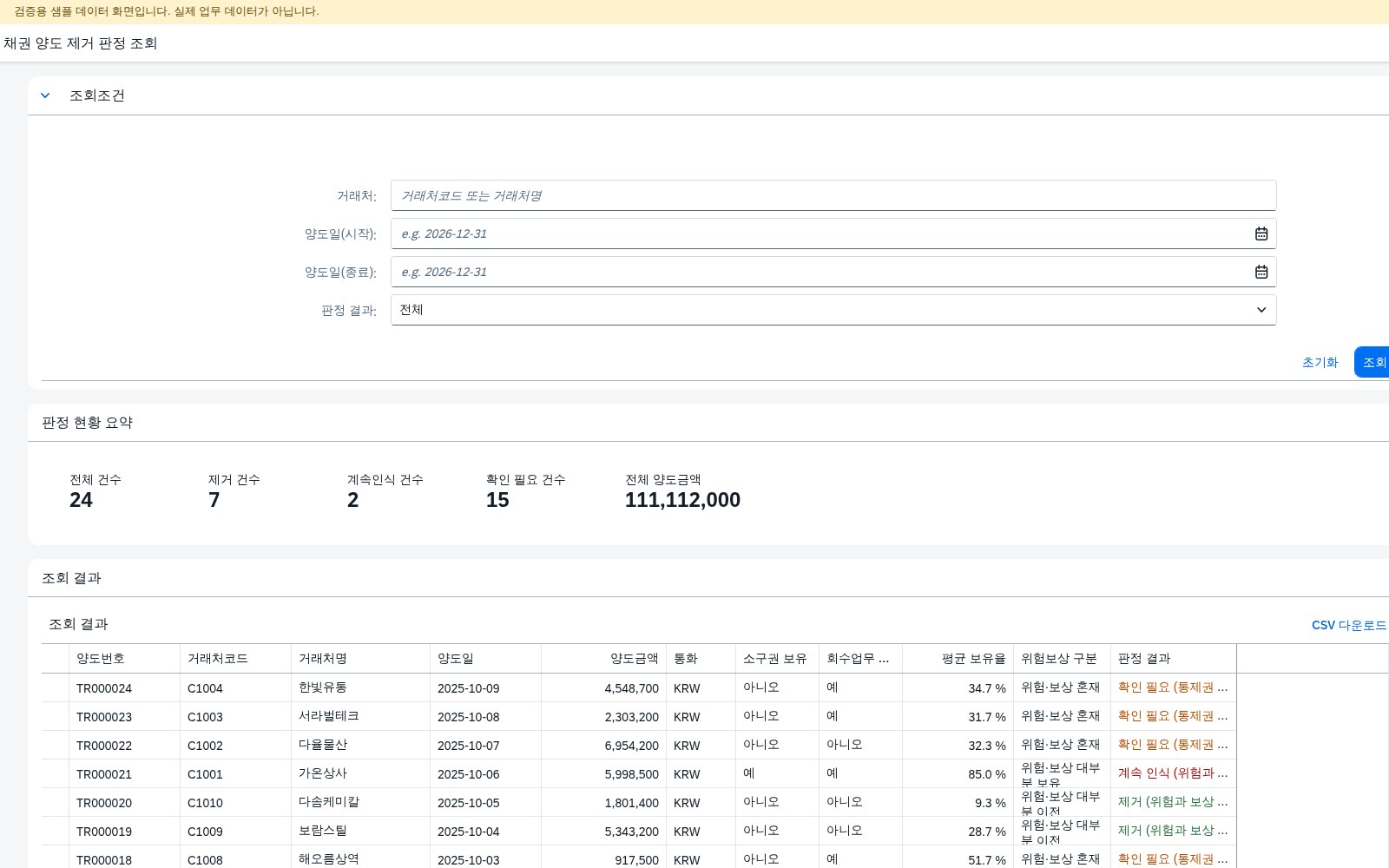The width and height of the screenshot is (1389, 868).
Task: Click the 회수업무 column header
Action: click(x=860, y=658)
